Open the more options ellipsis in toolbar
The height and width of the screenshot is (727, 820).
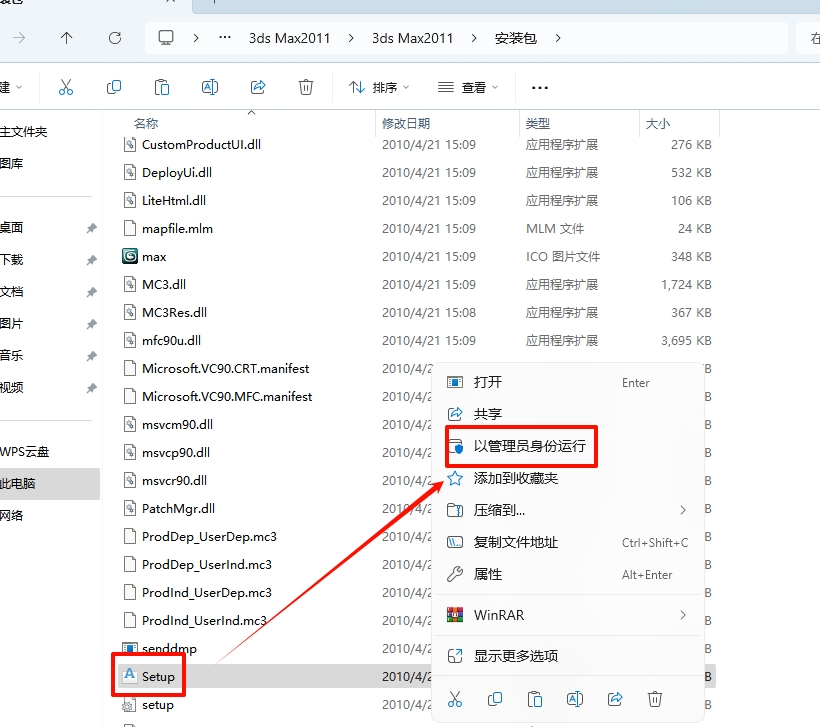click(540, 88)
